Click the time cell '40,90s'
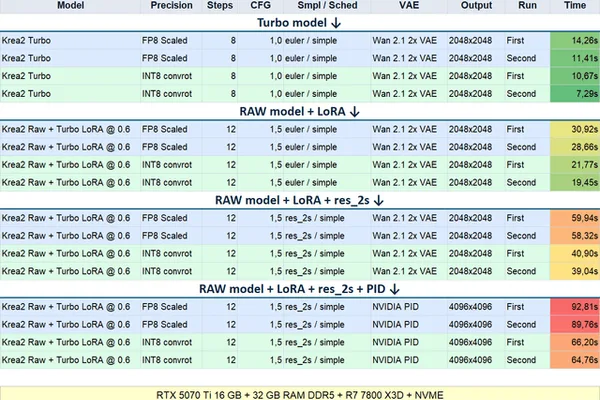This screenshot has width=600, height=400. 575,253
